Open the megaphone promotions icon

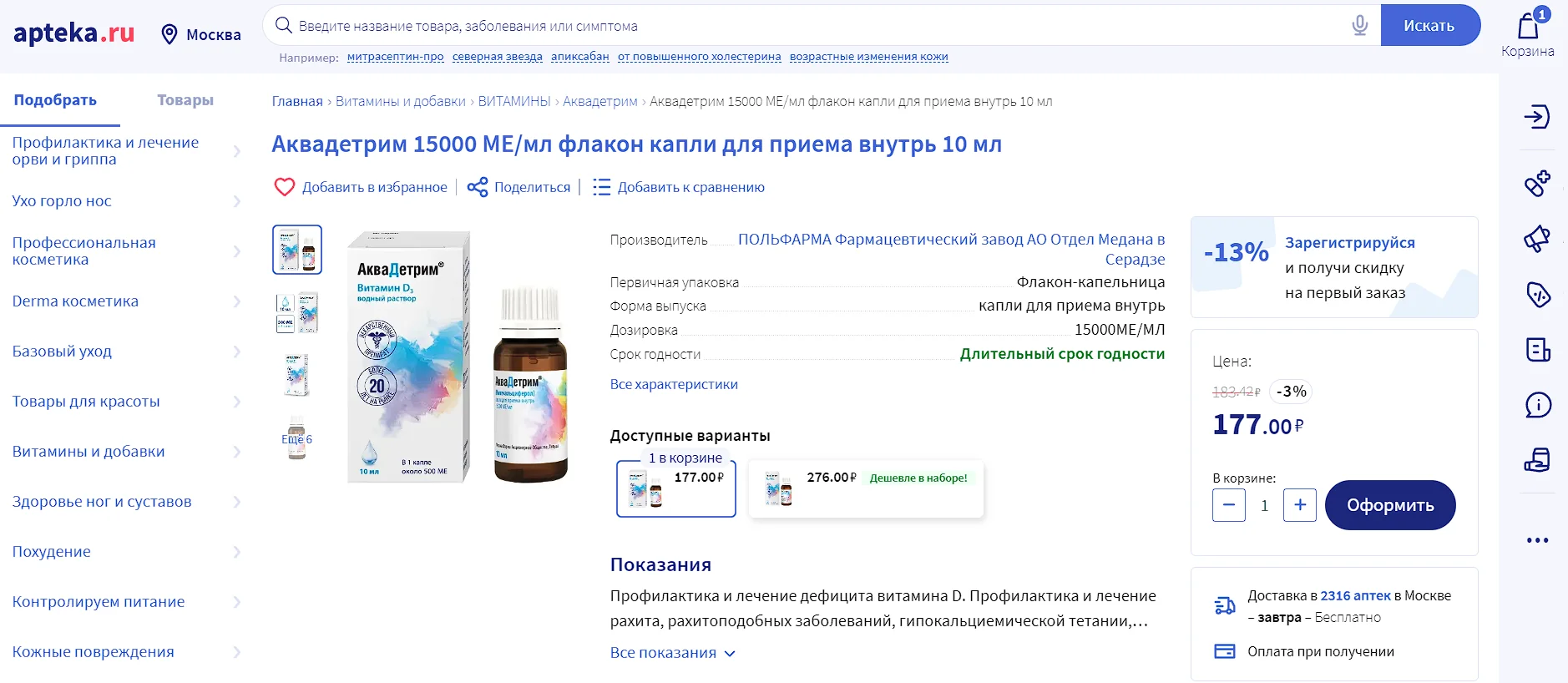click(x=1536, y=240)
